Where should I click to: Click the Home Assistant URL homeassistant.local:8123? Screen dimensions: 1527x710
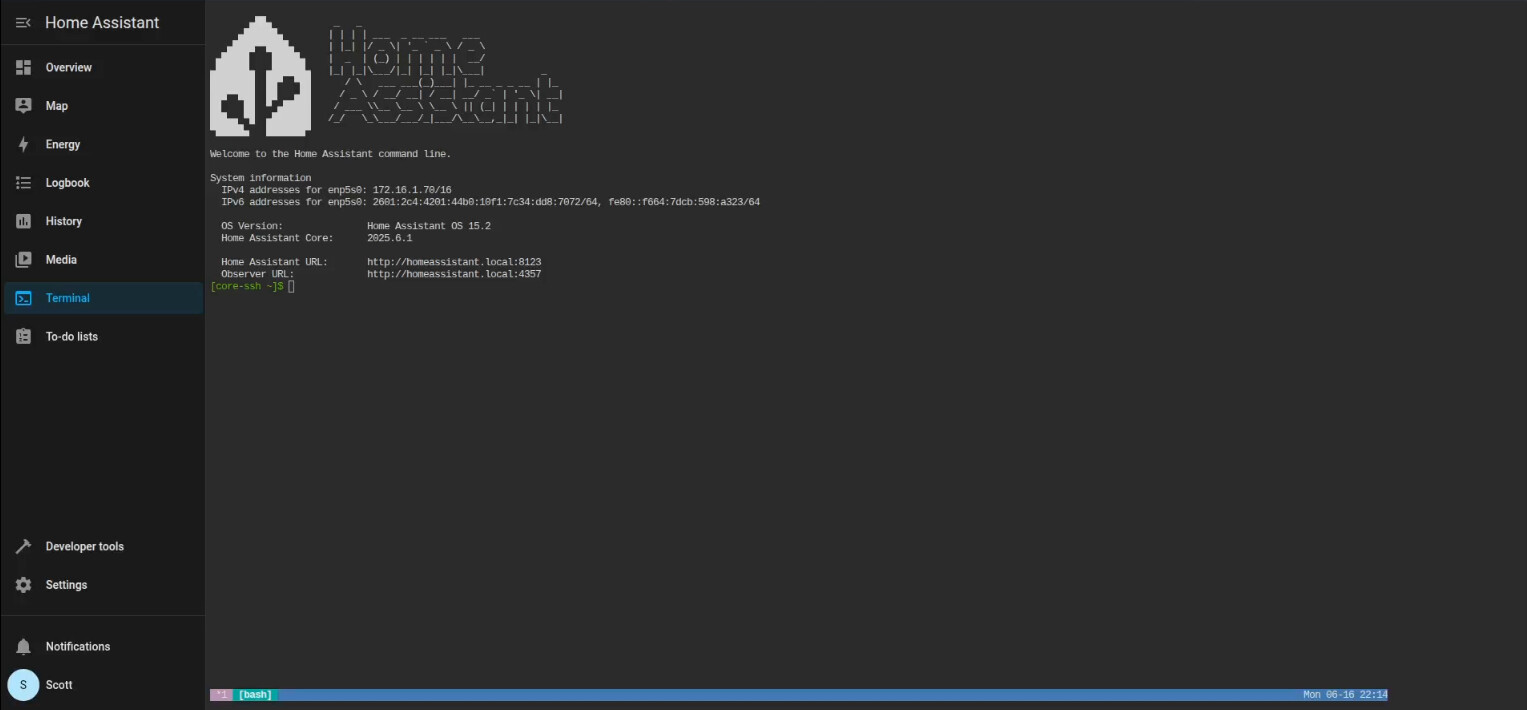[454, 262]
